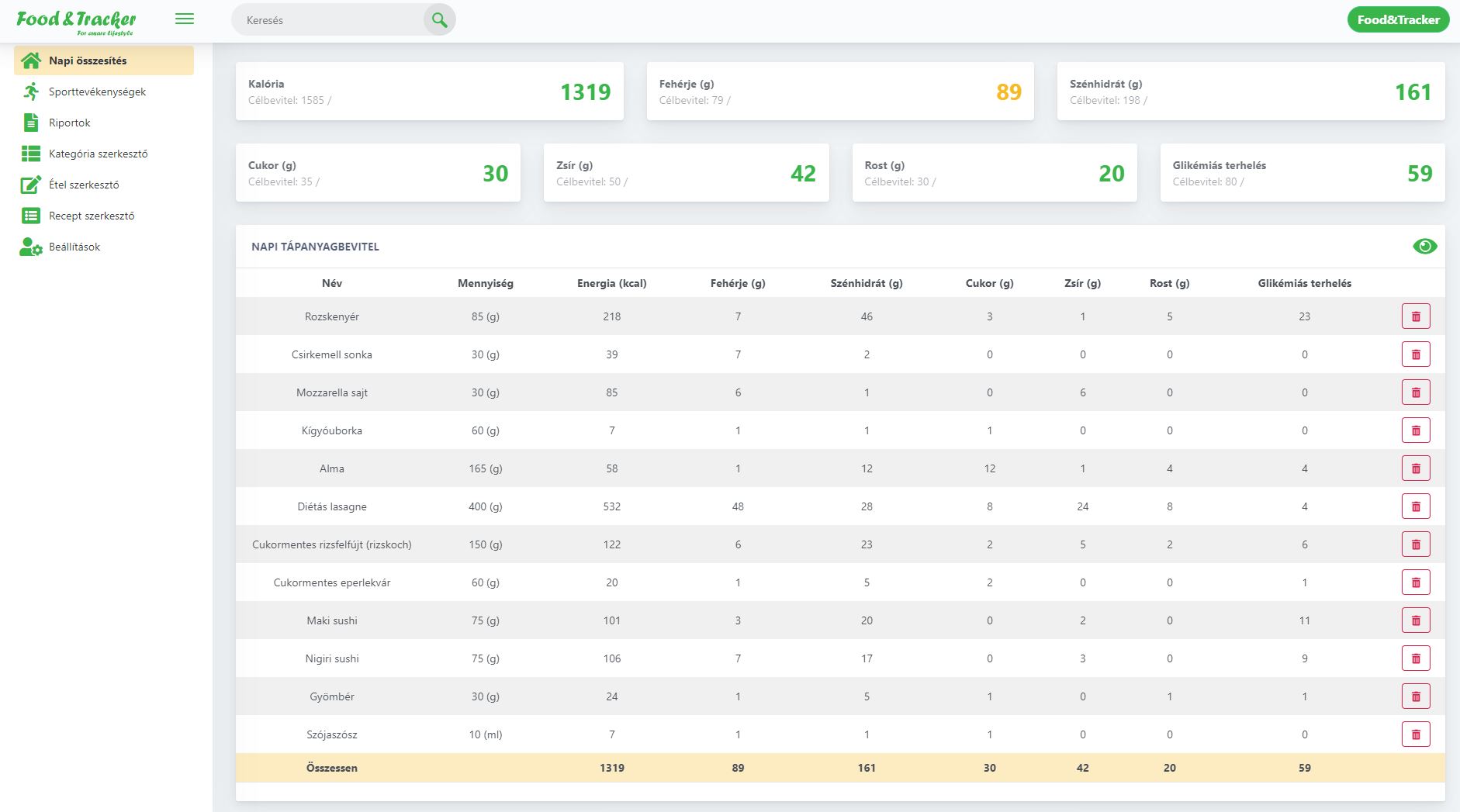Click the 10 (ml) quantity cell
This screenshot has height=812, width=1460.
(486, 734)
